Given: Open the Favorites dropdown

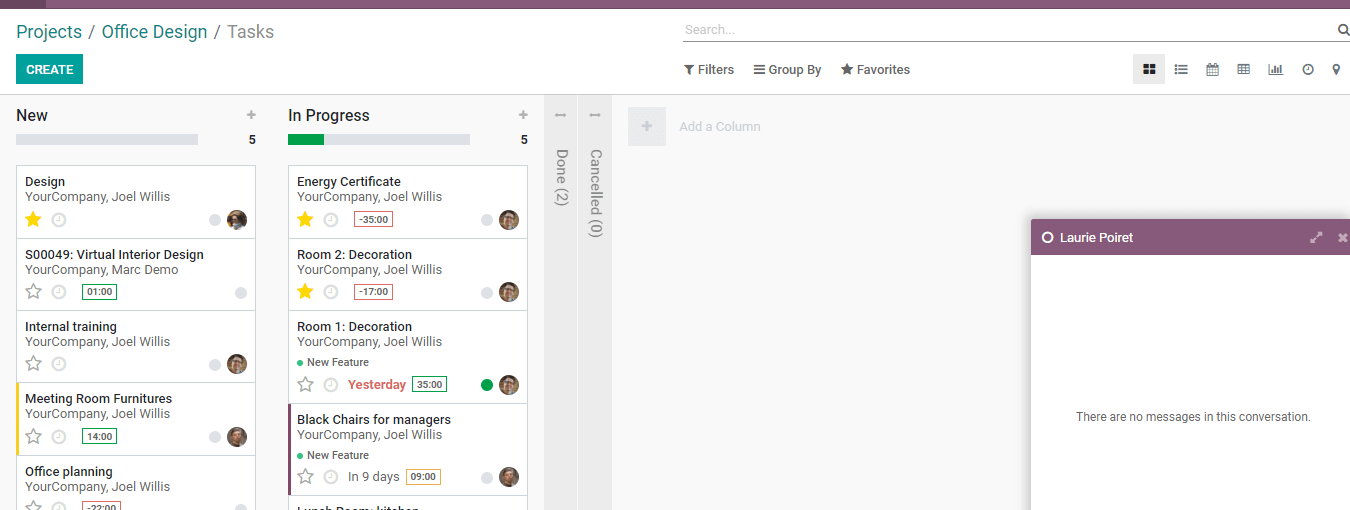Looking at the screenshot, I should [x=875, y=70].
